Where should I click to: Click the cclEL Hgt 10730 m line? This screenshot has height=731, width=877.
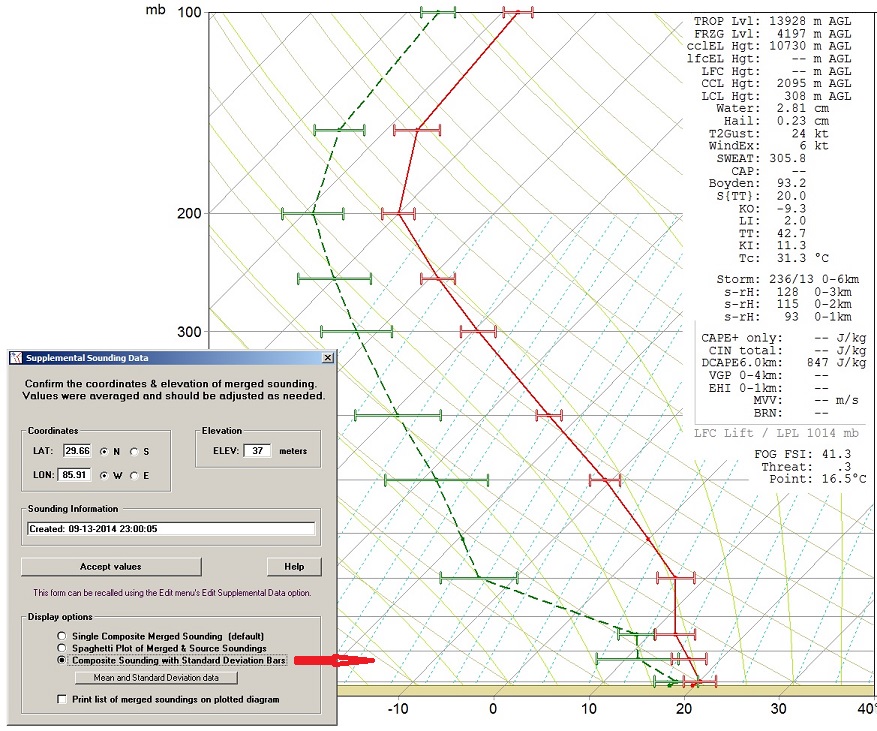(x=769, y=46)
